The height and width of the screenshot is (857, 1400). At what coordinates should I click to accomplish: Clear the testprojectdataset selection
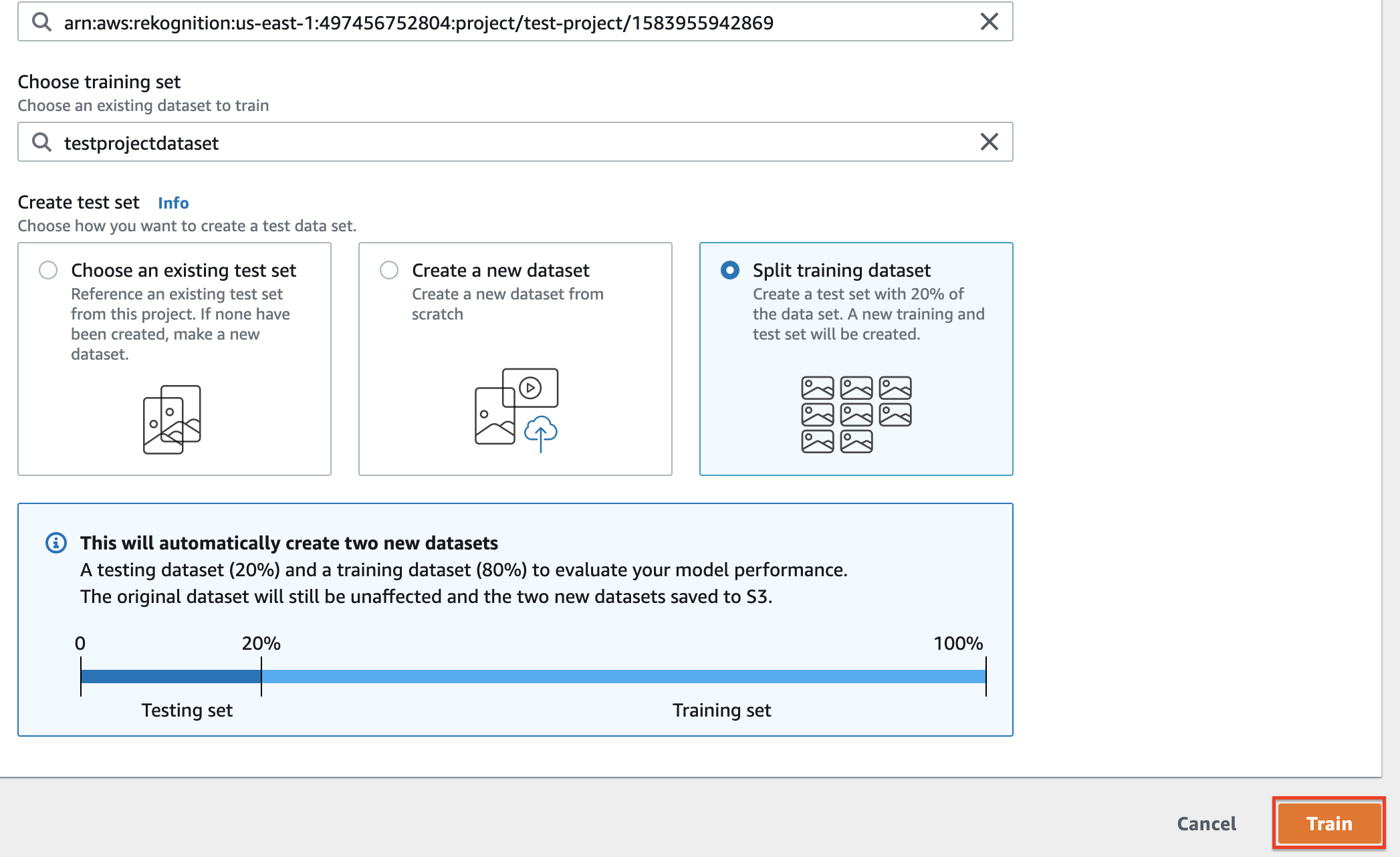point(989,142)
